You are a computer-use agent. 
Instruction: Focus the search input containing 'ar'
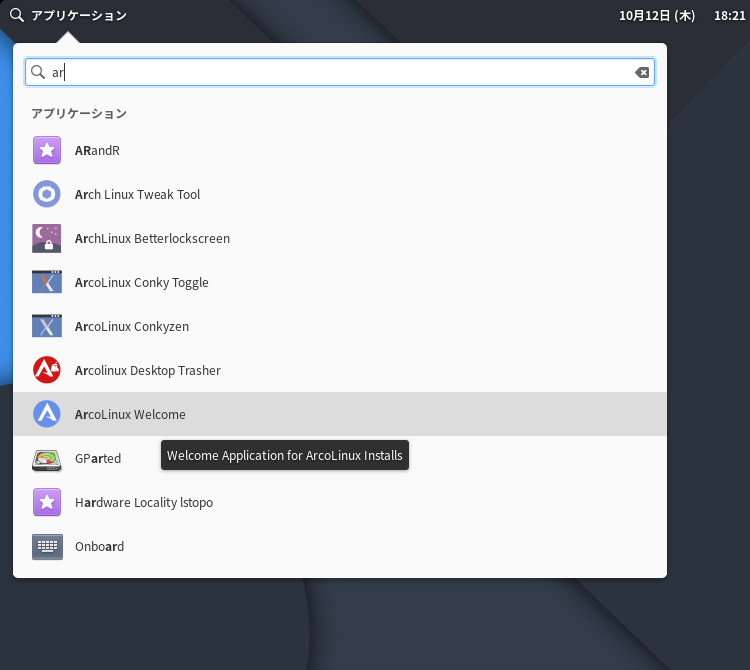[340, 72]
